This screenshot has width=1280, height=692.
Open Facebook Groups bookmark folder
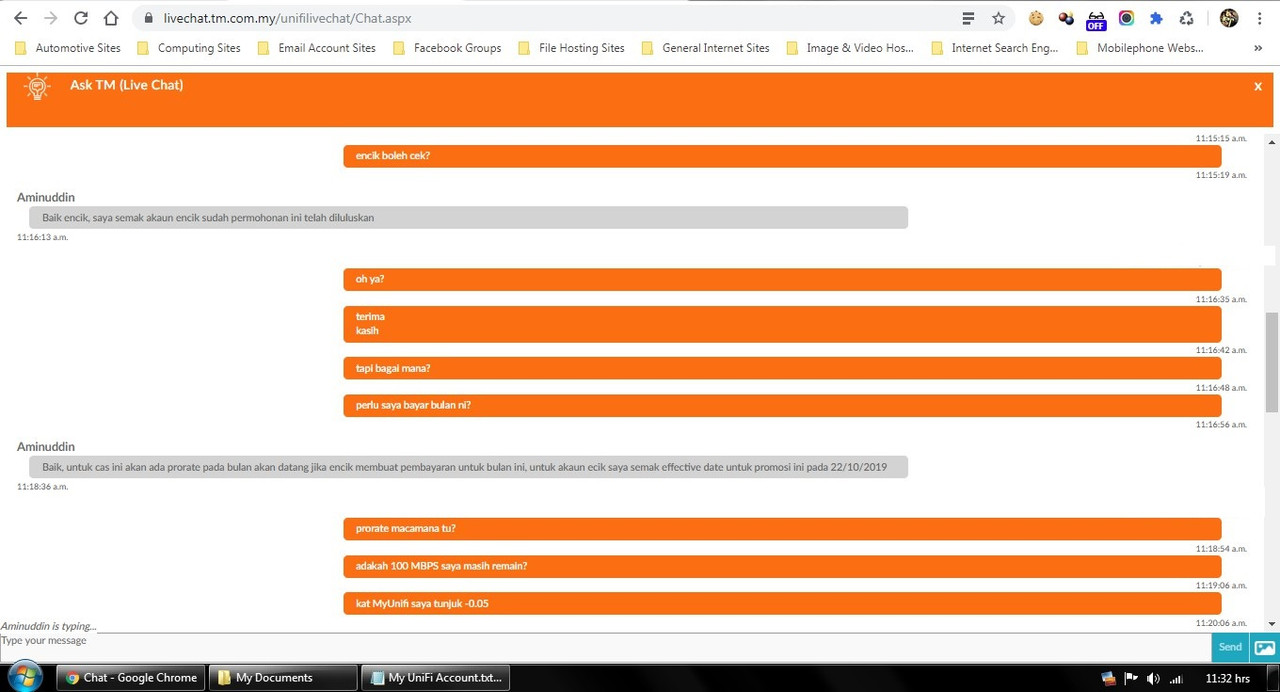click(x=447, y=47)
